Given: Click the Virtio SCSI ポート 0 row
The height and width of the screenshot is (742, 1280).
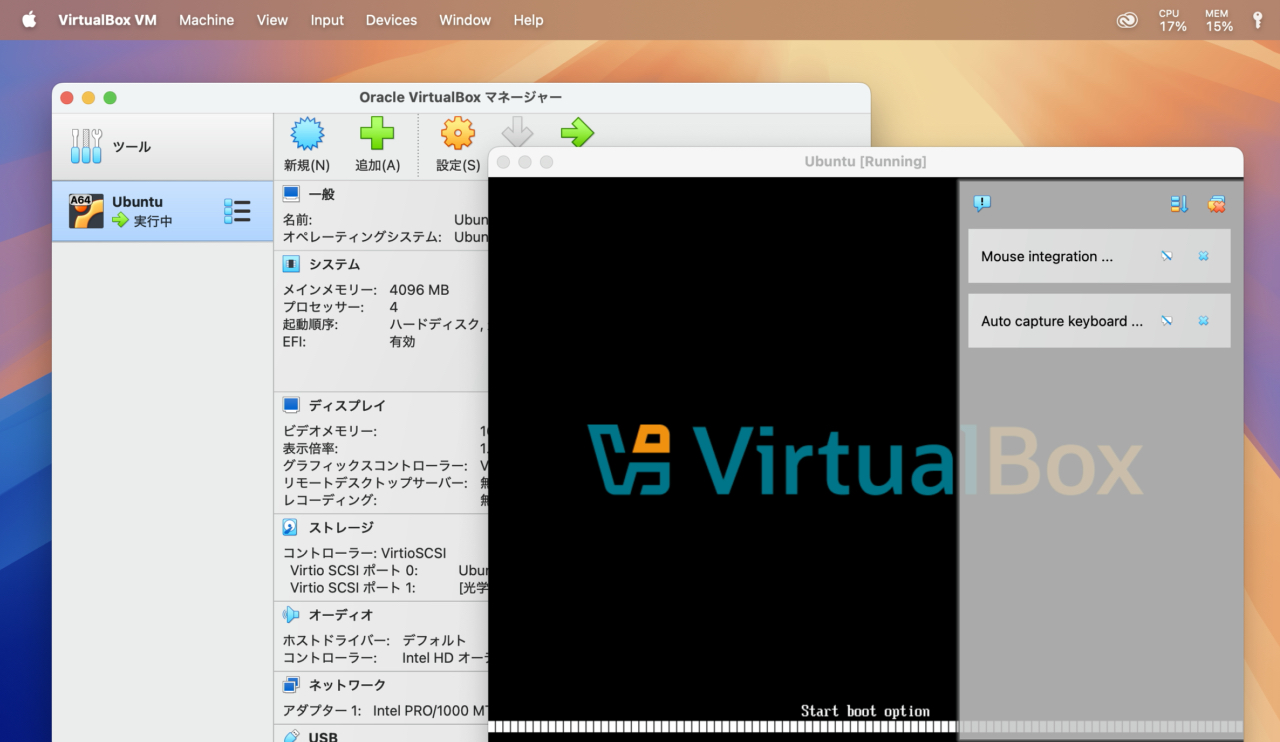Looking at the screenshot, I should 389,570.
